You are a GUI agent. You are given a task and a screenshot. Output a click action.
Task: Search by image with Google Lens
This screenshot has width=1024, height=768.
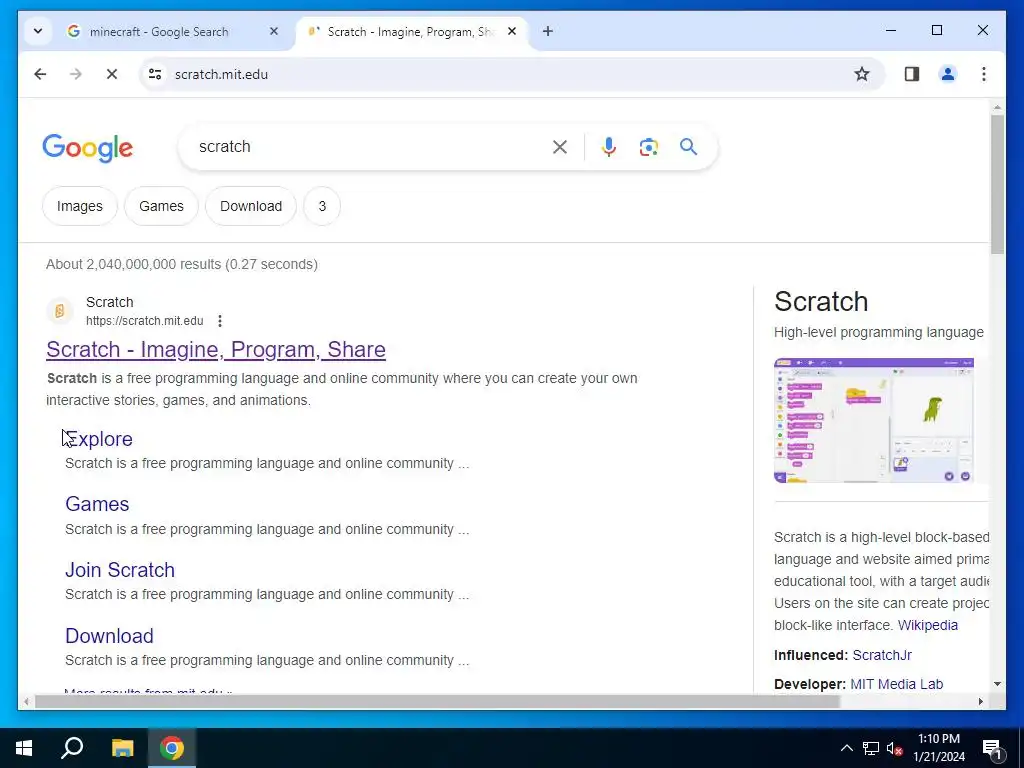[648, 147]
